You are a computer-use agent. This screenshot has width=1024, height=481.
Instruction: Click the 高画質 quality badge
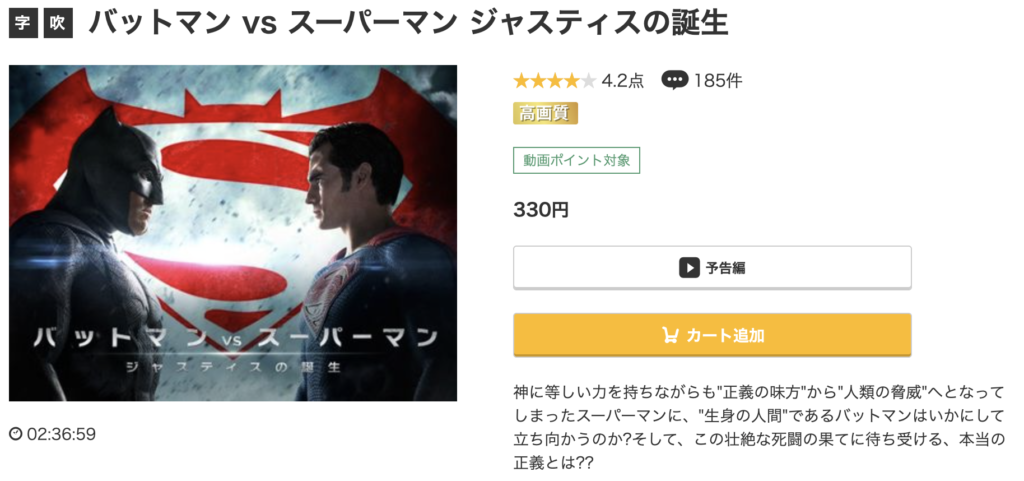click(x=545, y=114)
